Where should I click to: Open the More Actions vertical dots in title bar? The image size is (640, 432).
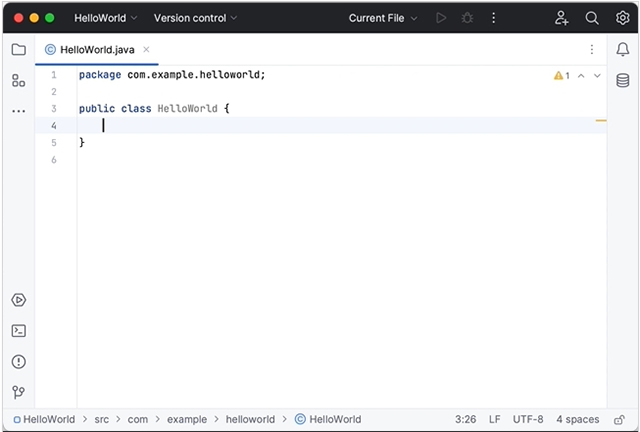(x=493, y=18)
